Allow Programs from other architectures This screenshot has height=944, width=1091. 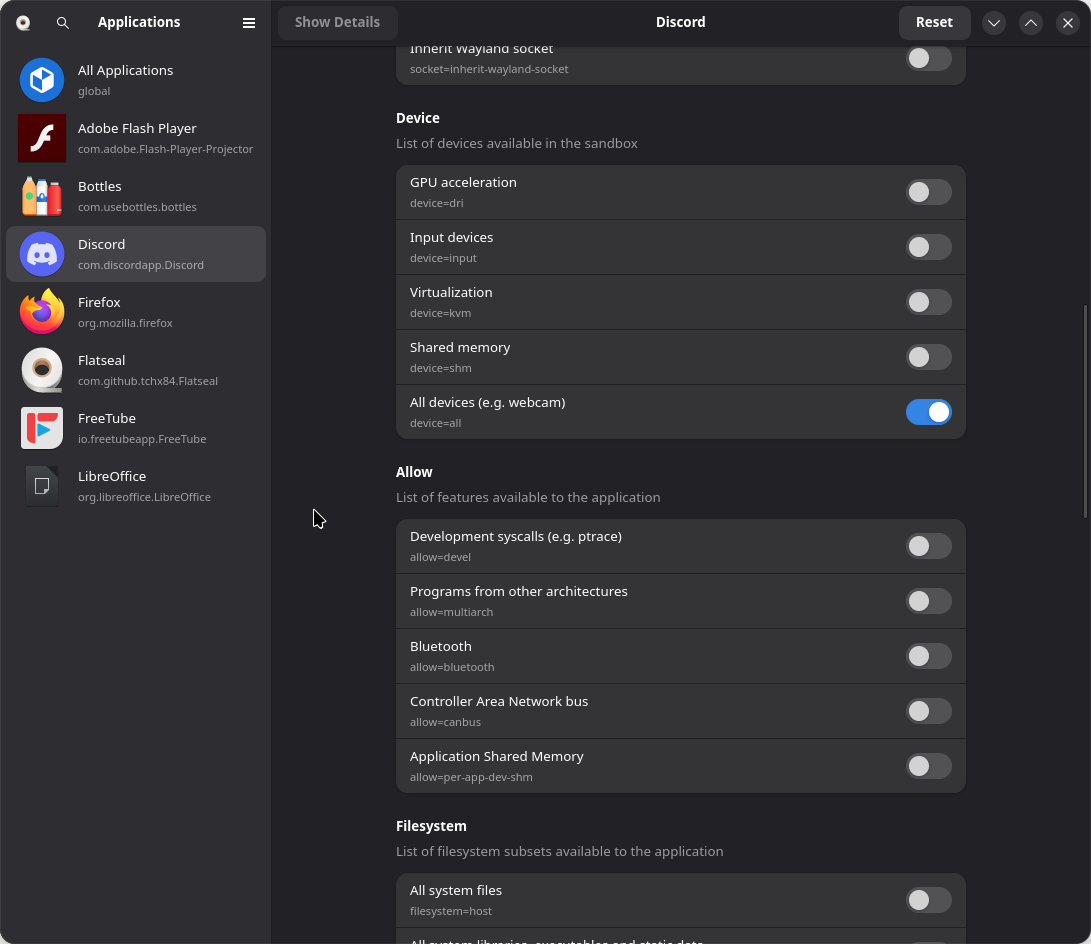[x=928, y=601]
